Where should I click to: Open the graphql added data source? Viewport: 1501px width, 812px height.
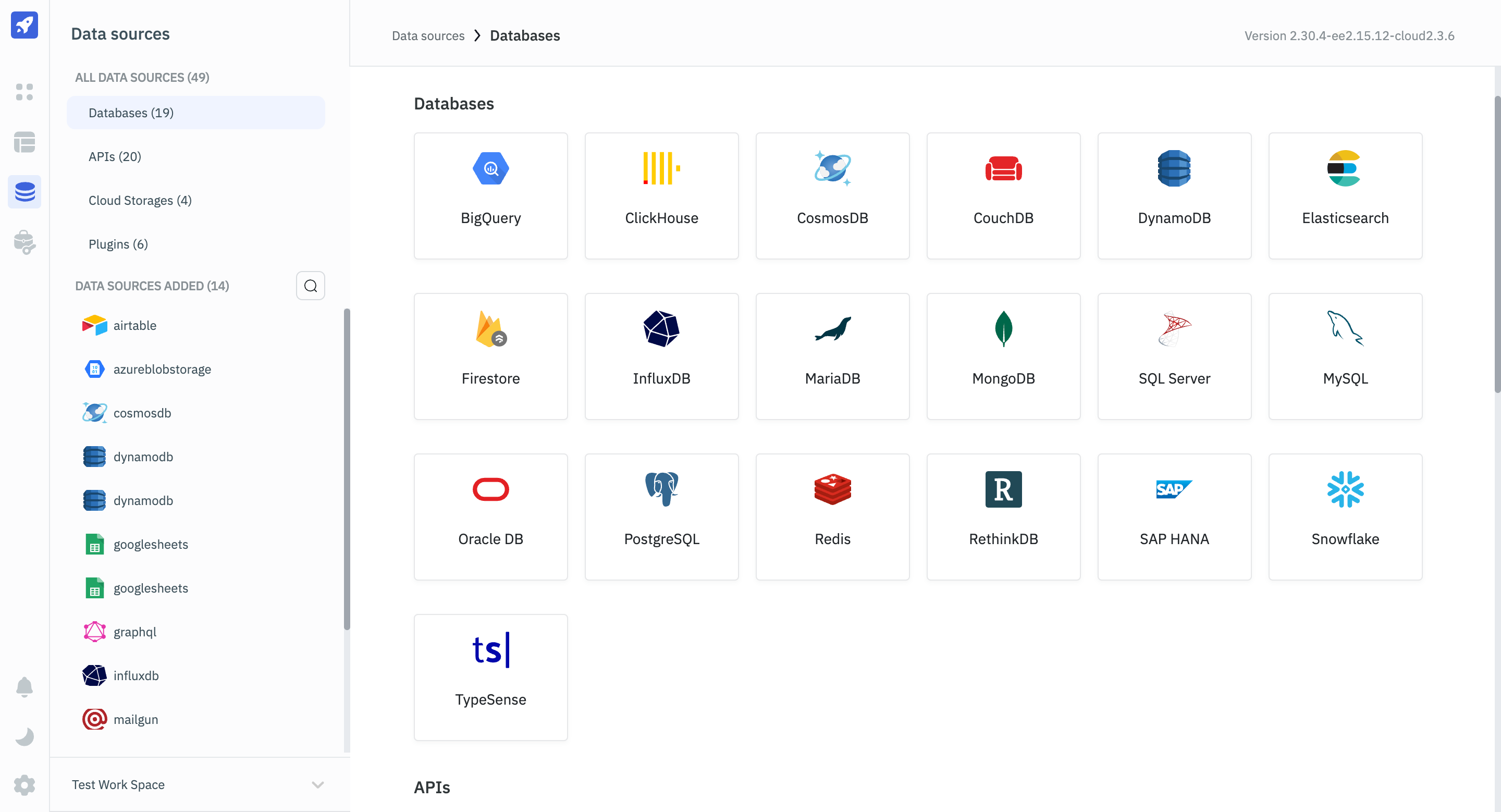pos(134,632)
